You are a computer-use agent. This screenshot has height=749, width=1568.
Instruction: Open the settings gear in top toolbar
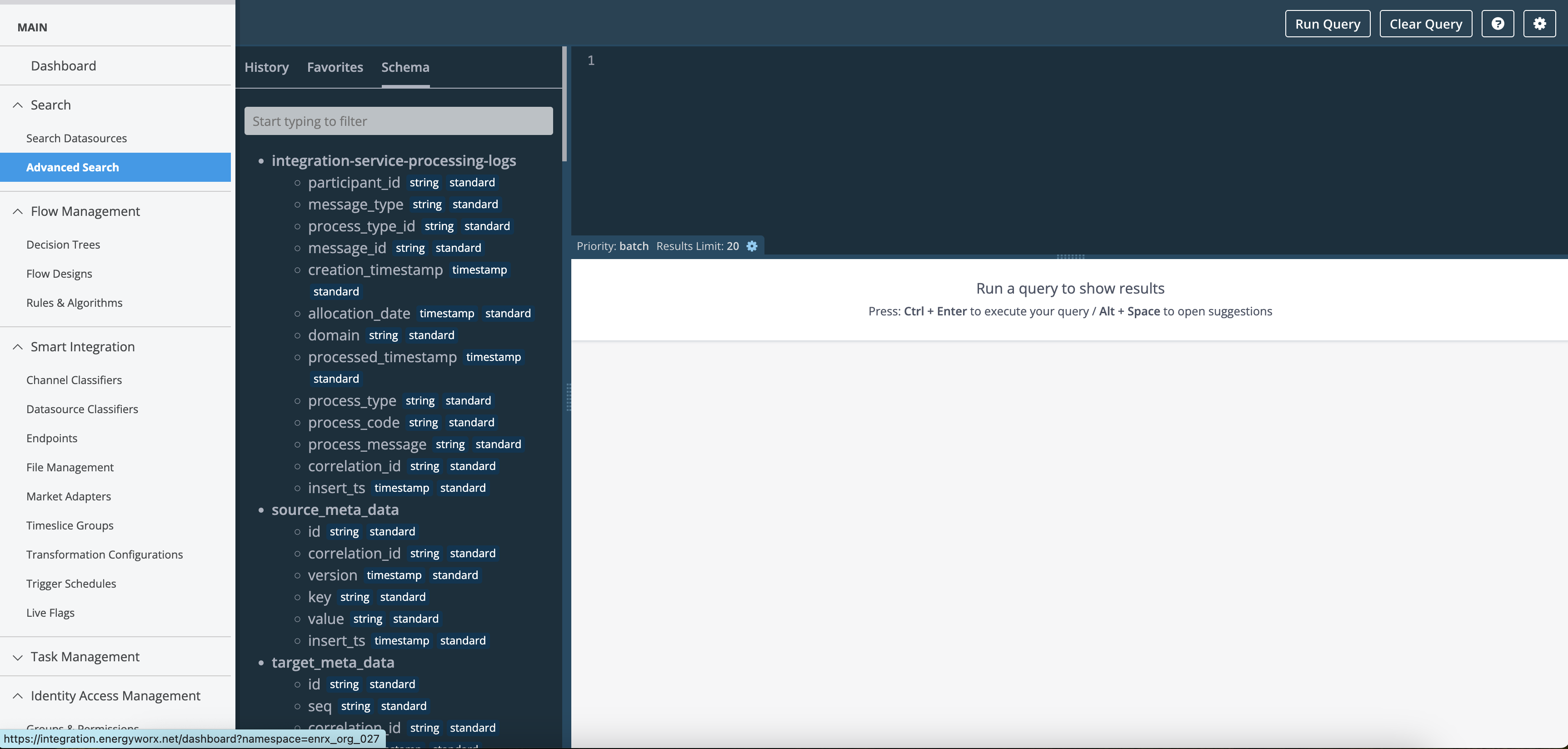coord(1539,24)
